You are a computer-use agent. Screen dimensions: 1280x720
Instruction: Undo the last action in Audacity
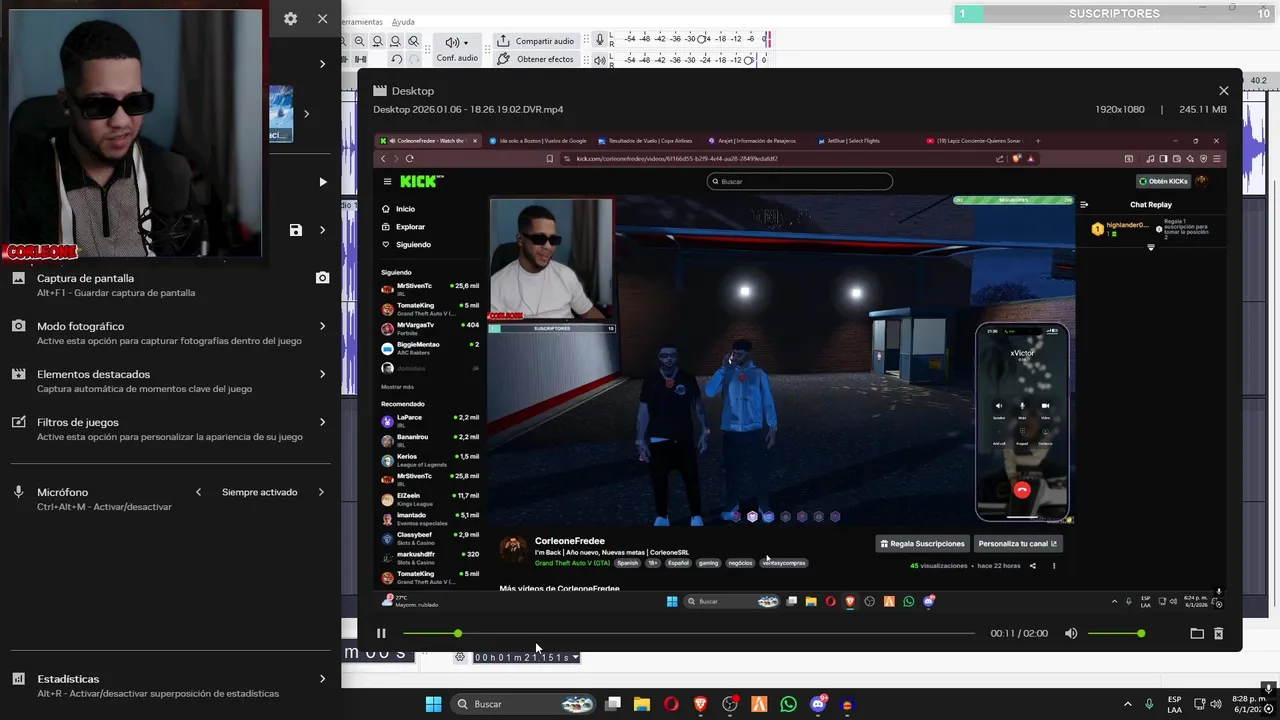396,59
